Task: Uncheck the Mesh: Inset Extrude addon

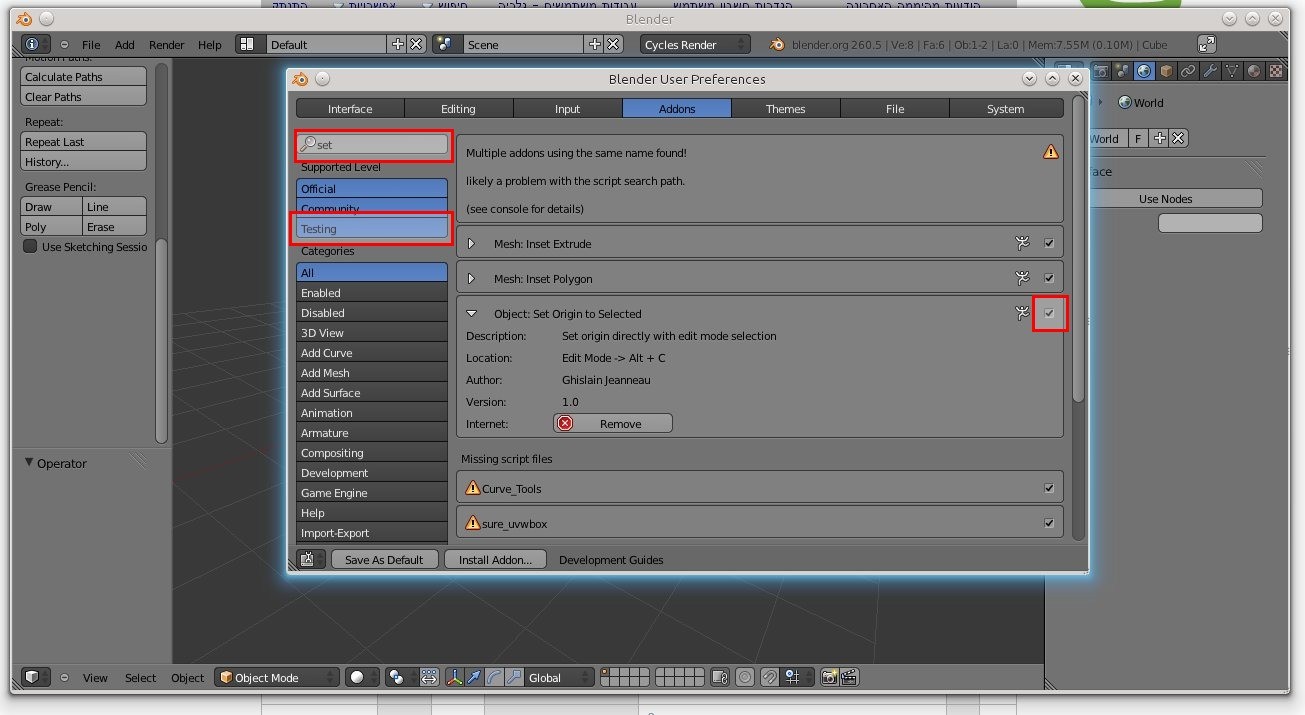Action: point(1049,243)
